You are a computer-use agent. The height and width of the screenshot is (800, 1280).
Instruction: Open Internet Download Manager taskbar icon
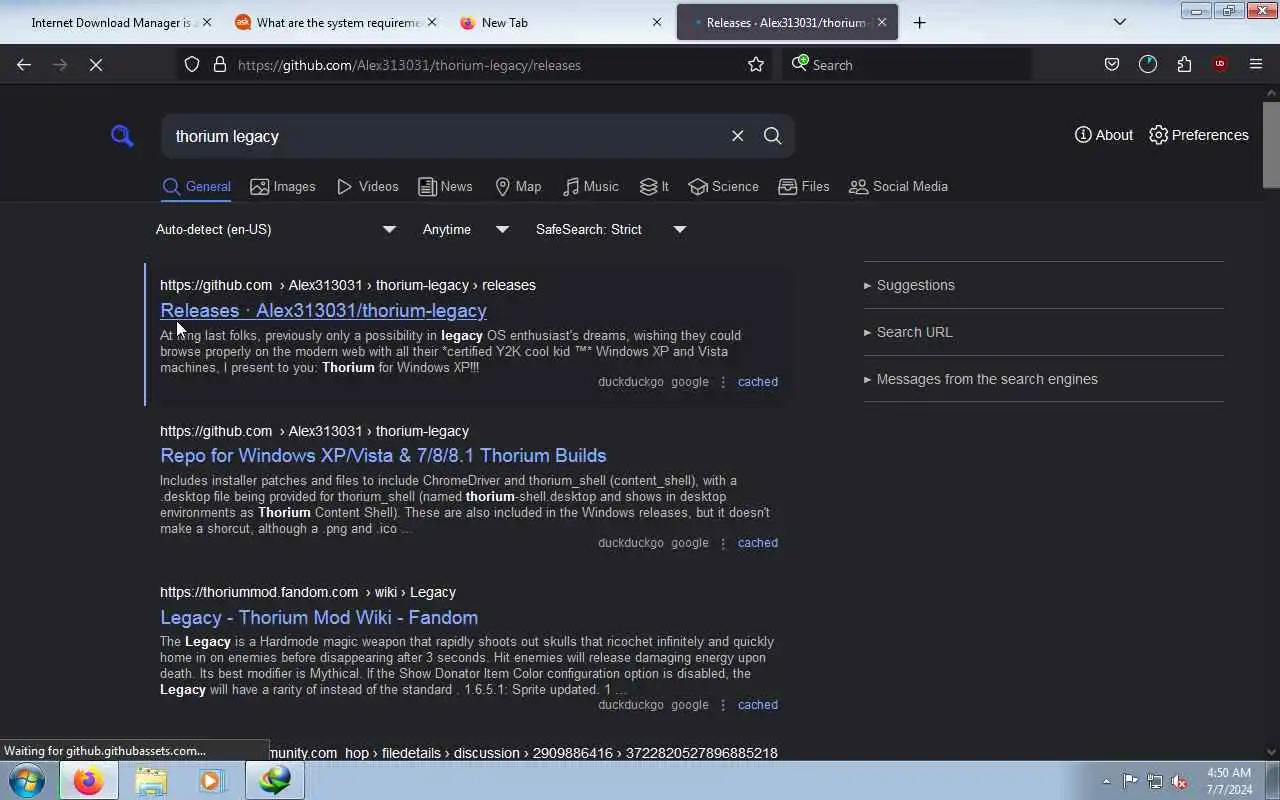pyautogui.click(x=275, y=781)
